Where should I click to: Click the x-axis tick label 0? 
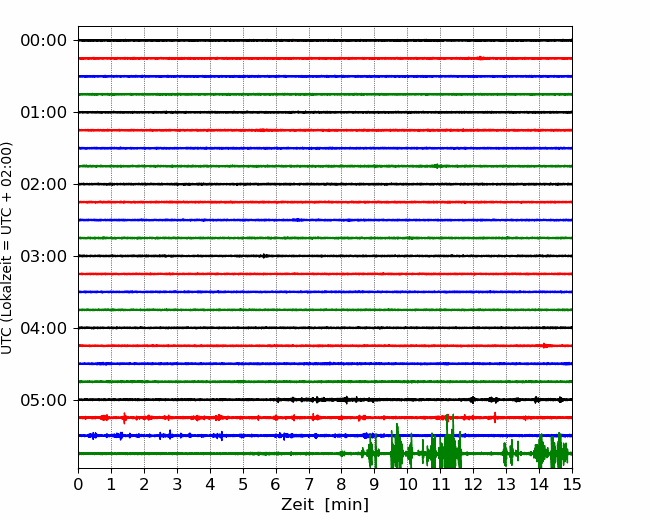(78, 484)
